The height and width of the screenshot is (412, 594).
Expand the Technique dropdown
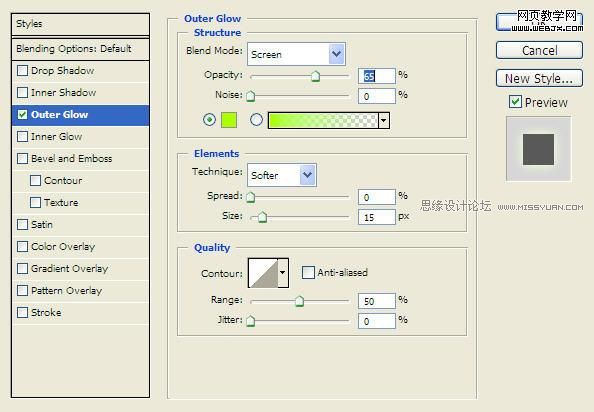coord(282,175)
